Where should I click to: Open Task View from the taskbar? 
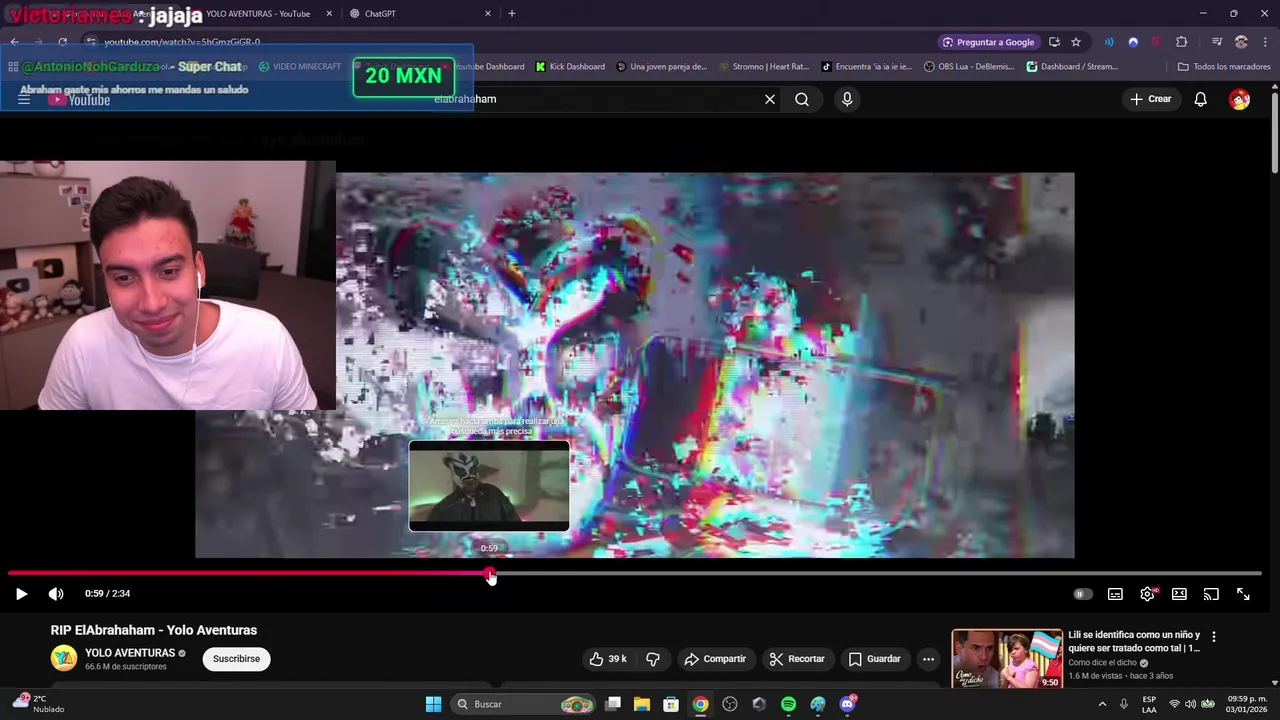click(613, 704)
